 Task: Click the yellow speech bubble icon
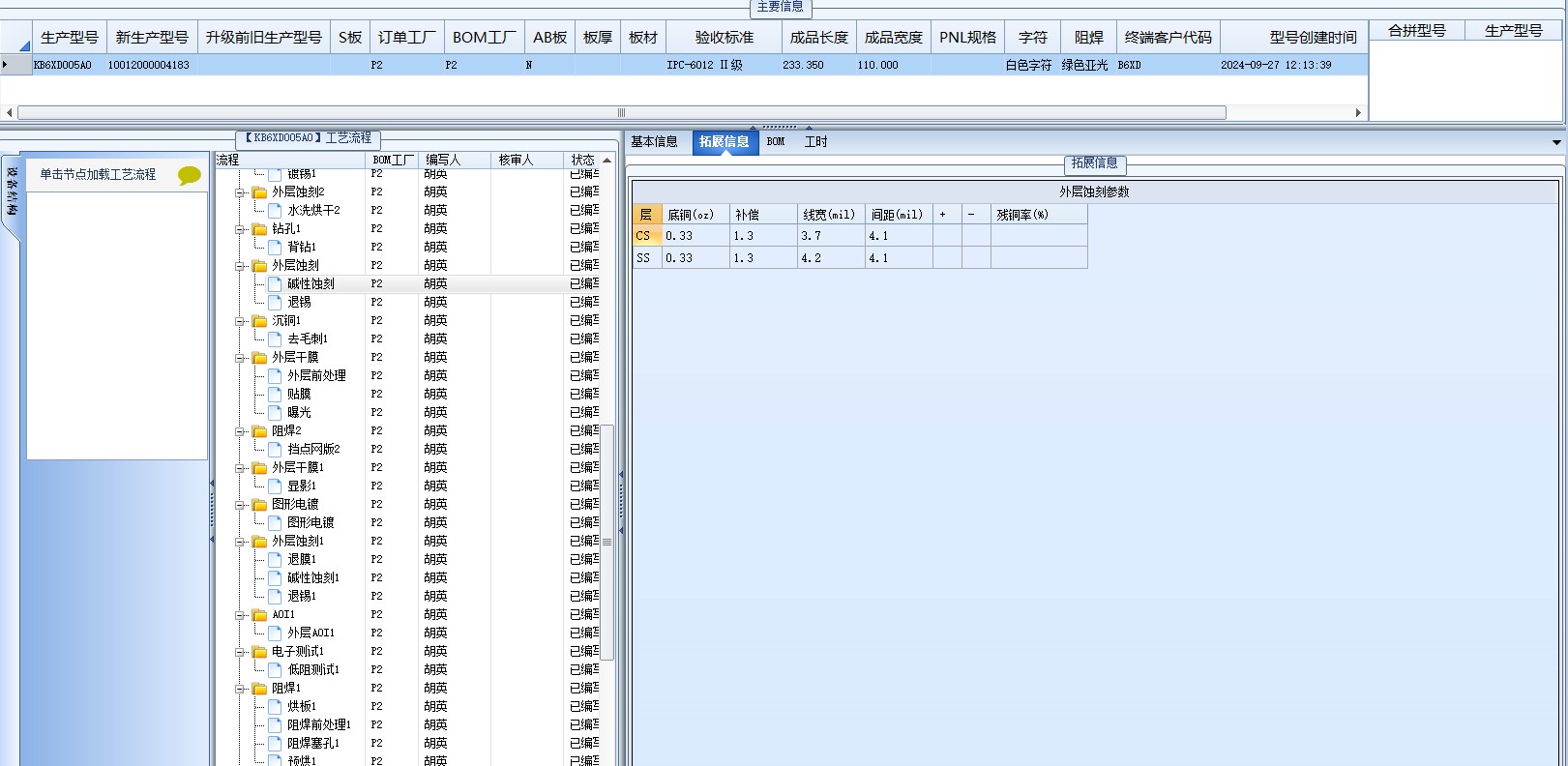tap(190, 175)
